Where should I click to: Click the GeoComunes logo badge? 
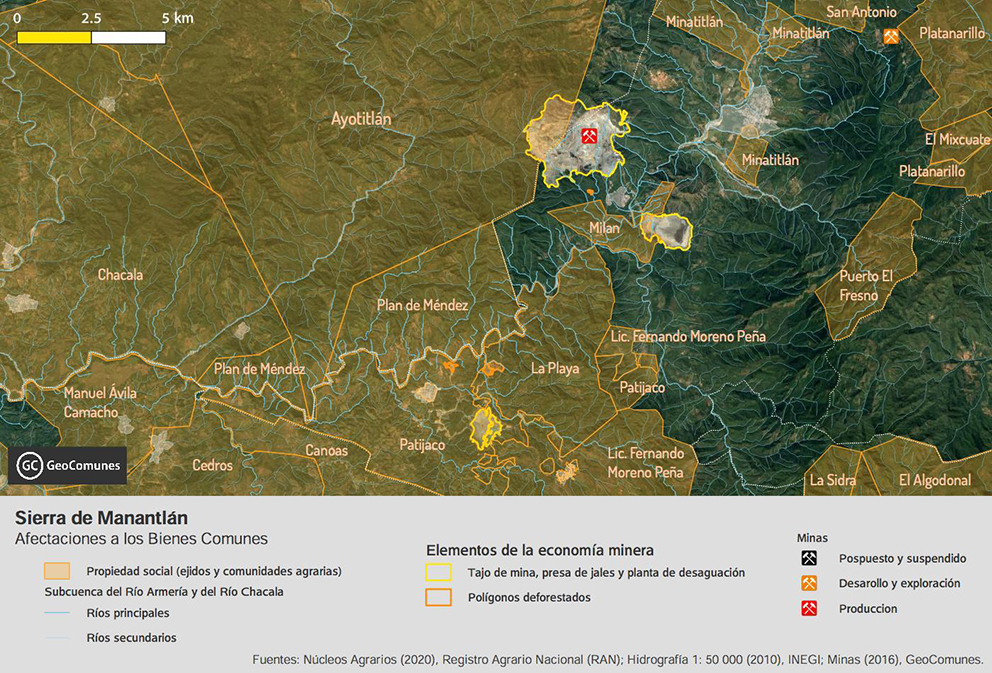(69, 465)
